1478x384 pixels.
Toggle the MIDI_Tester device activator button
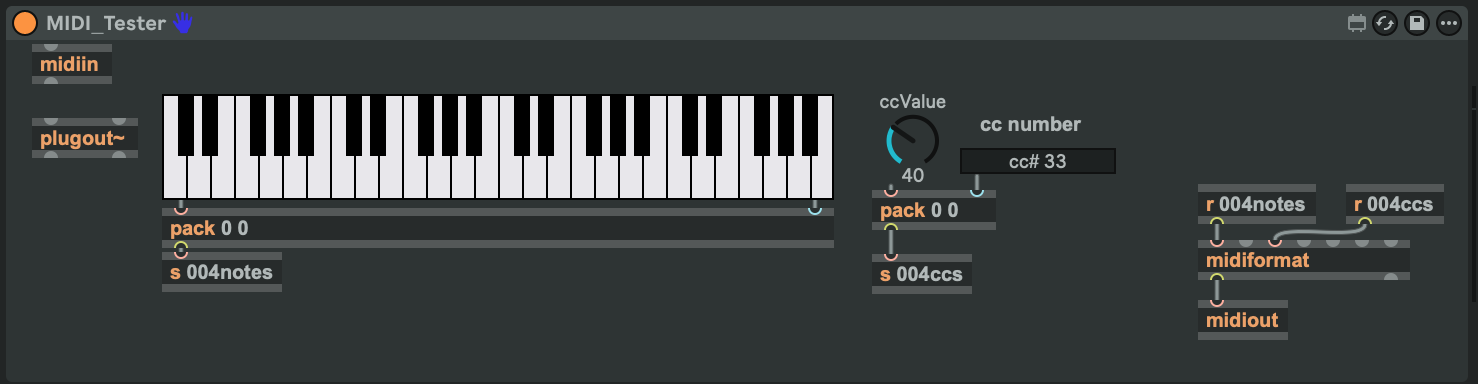[x=26, y=23]
